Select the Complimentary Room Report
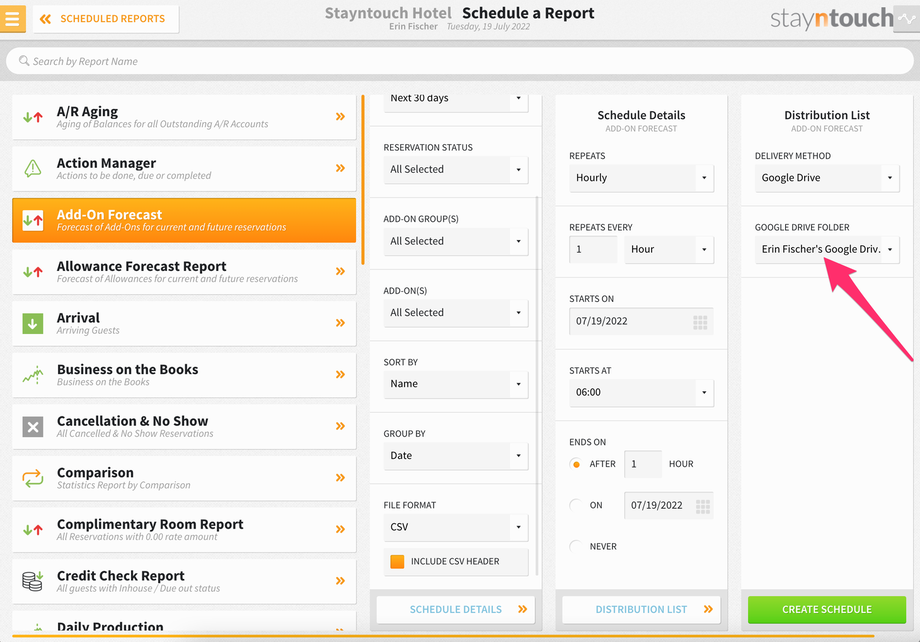The height and width of the screenshot is (642, 920). [x=184, y=530]
